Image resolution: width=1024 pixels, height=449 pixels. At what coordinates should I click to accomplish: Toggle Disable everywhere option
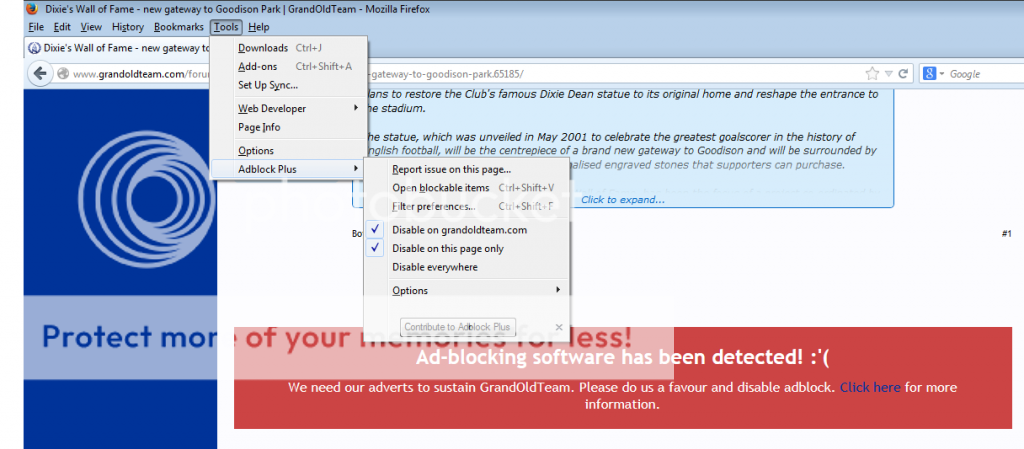pyautogui.click(x=466, y=267)
